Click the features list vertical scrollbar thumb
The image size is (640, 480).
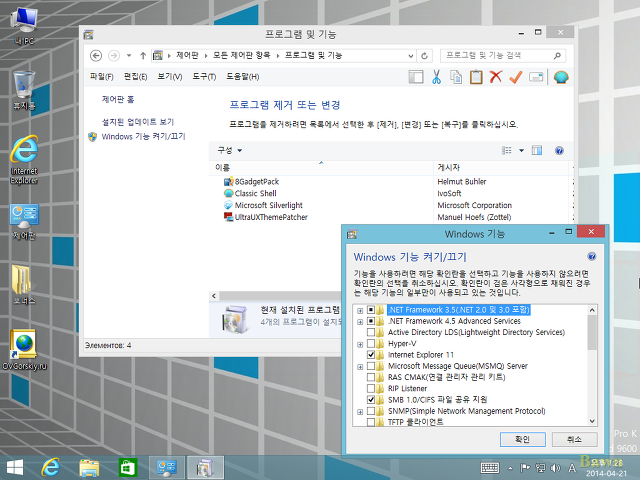pos(592,333)
